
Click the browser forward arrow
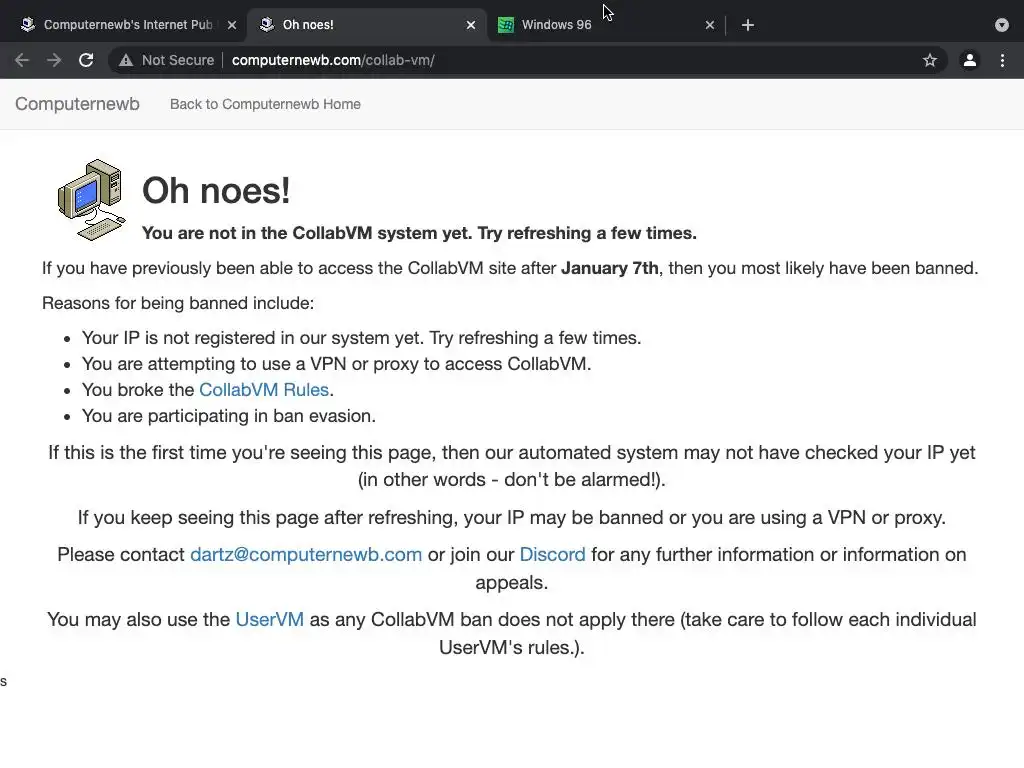pyautogui.click(x=54, y=60)
